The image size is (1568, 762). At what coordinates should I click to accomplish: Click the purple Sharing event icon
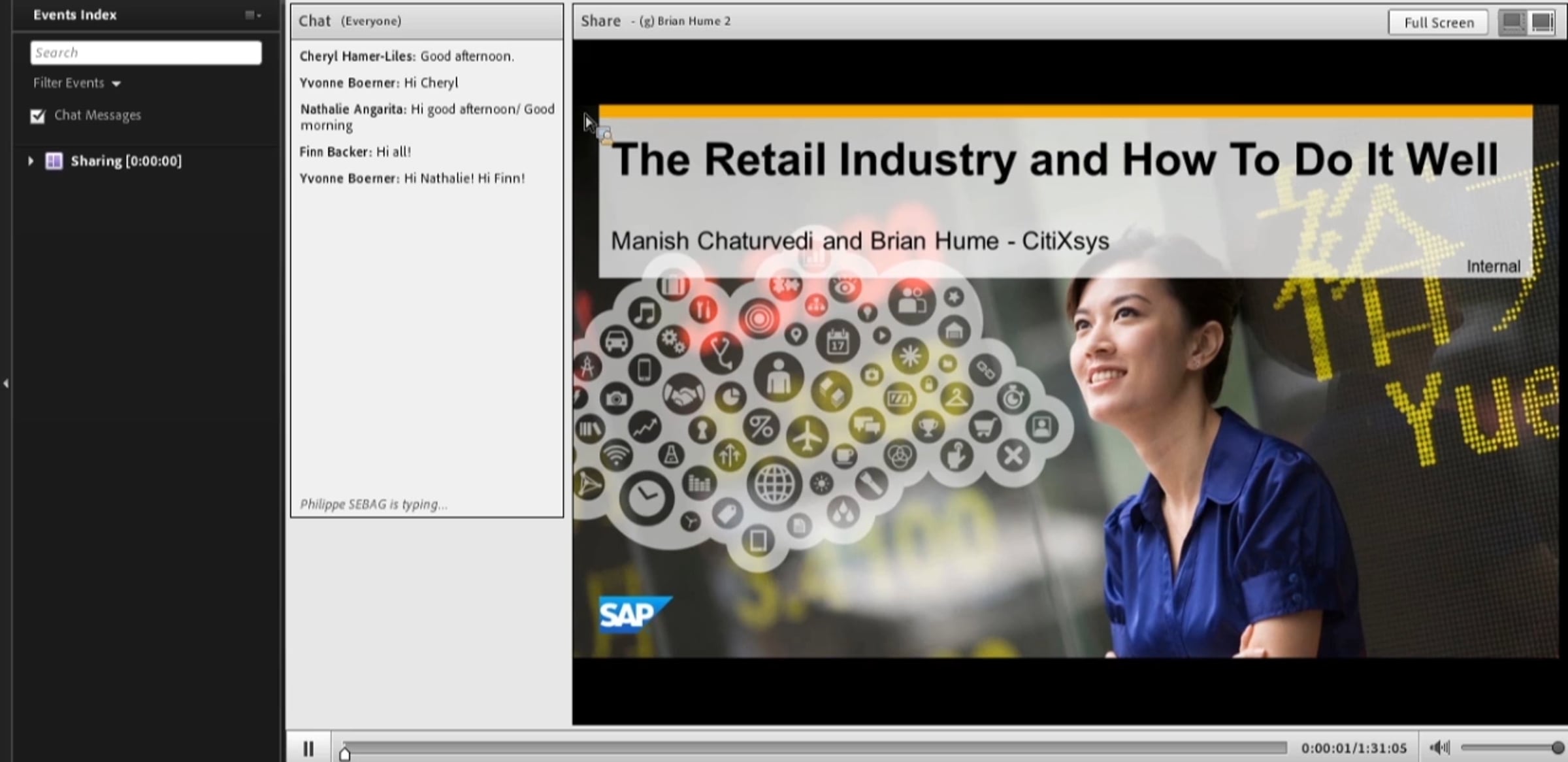(54, 161)
